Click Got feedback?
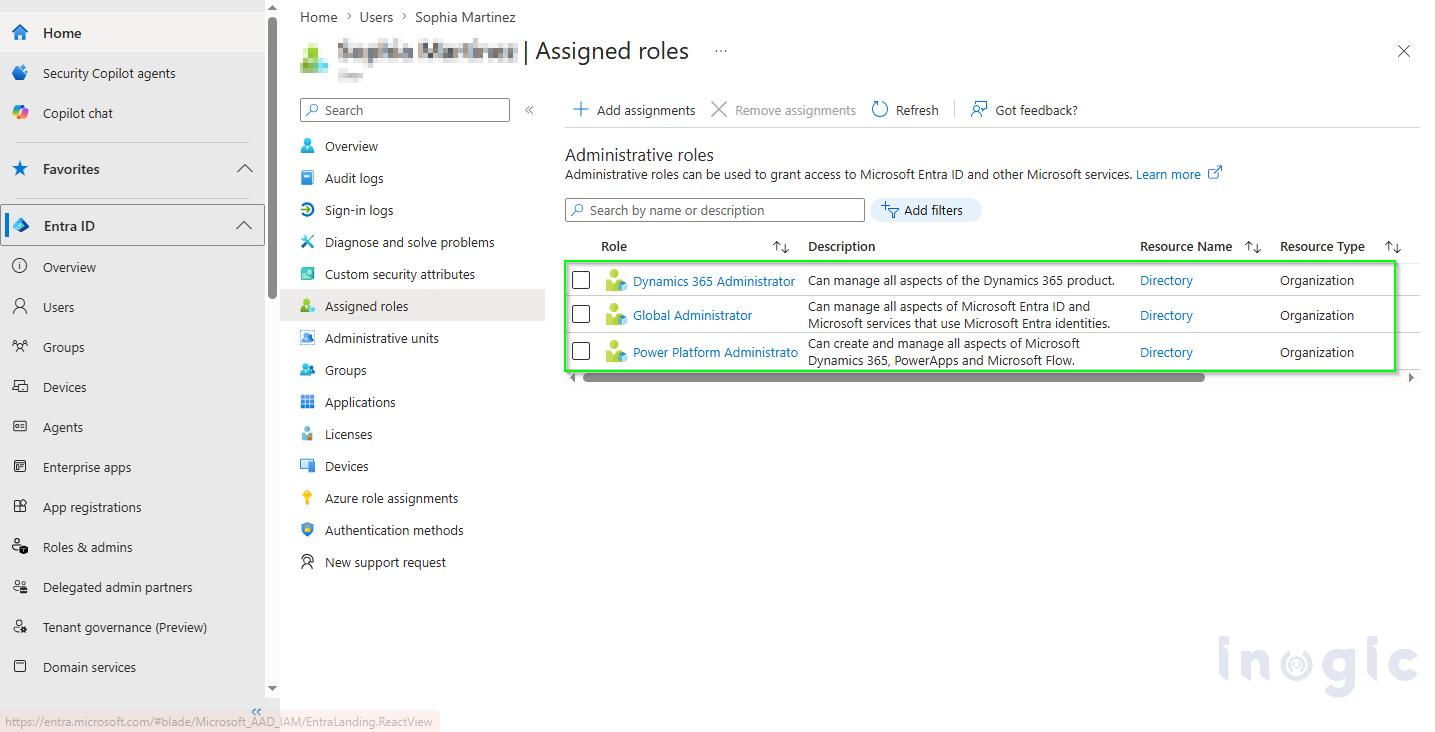 1024,110
